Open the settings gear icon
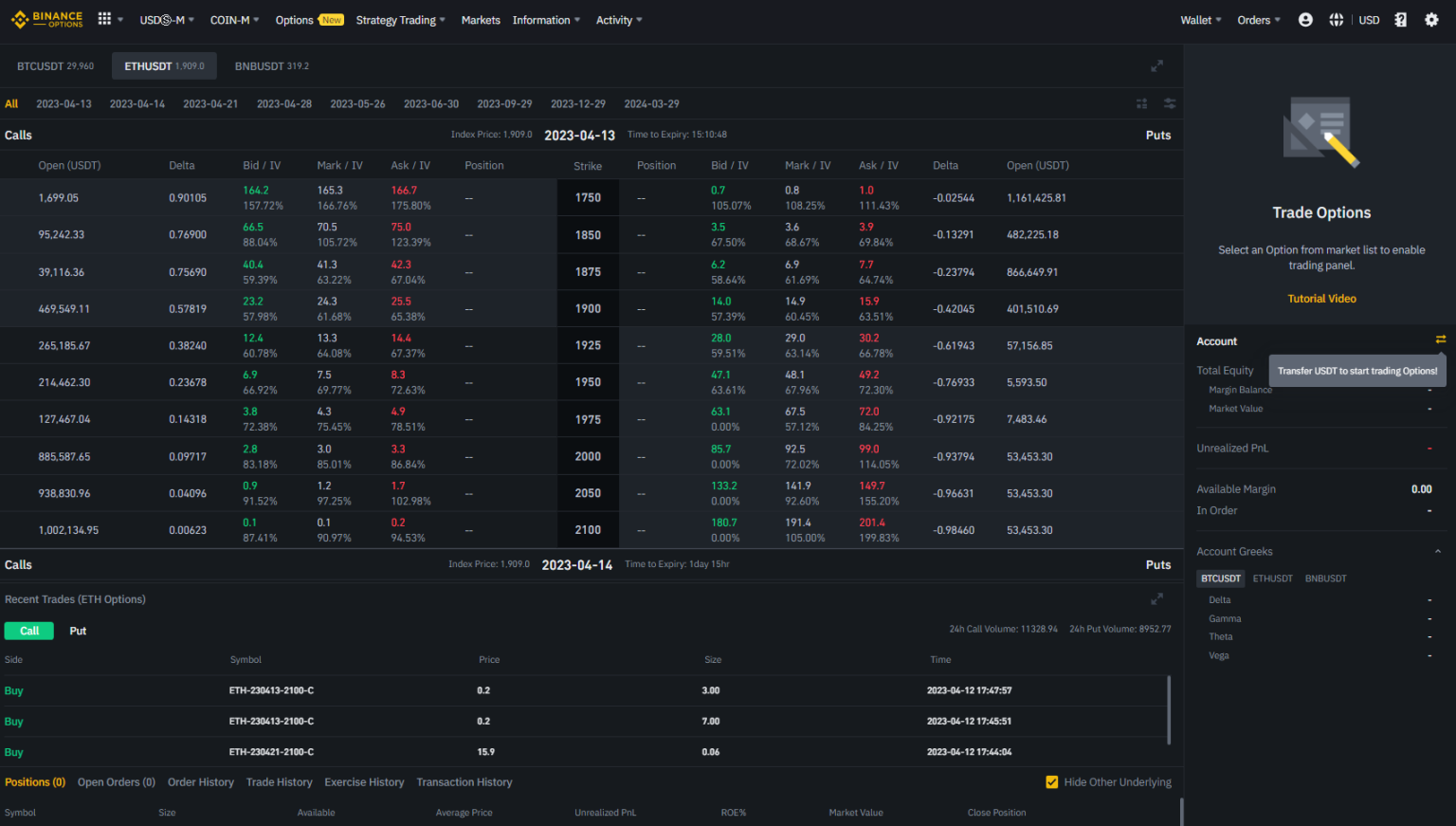 (x=1431, y=19)
